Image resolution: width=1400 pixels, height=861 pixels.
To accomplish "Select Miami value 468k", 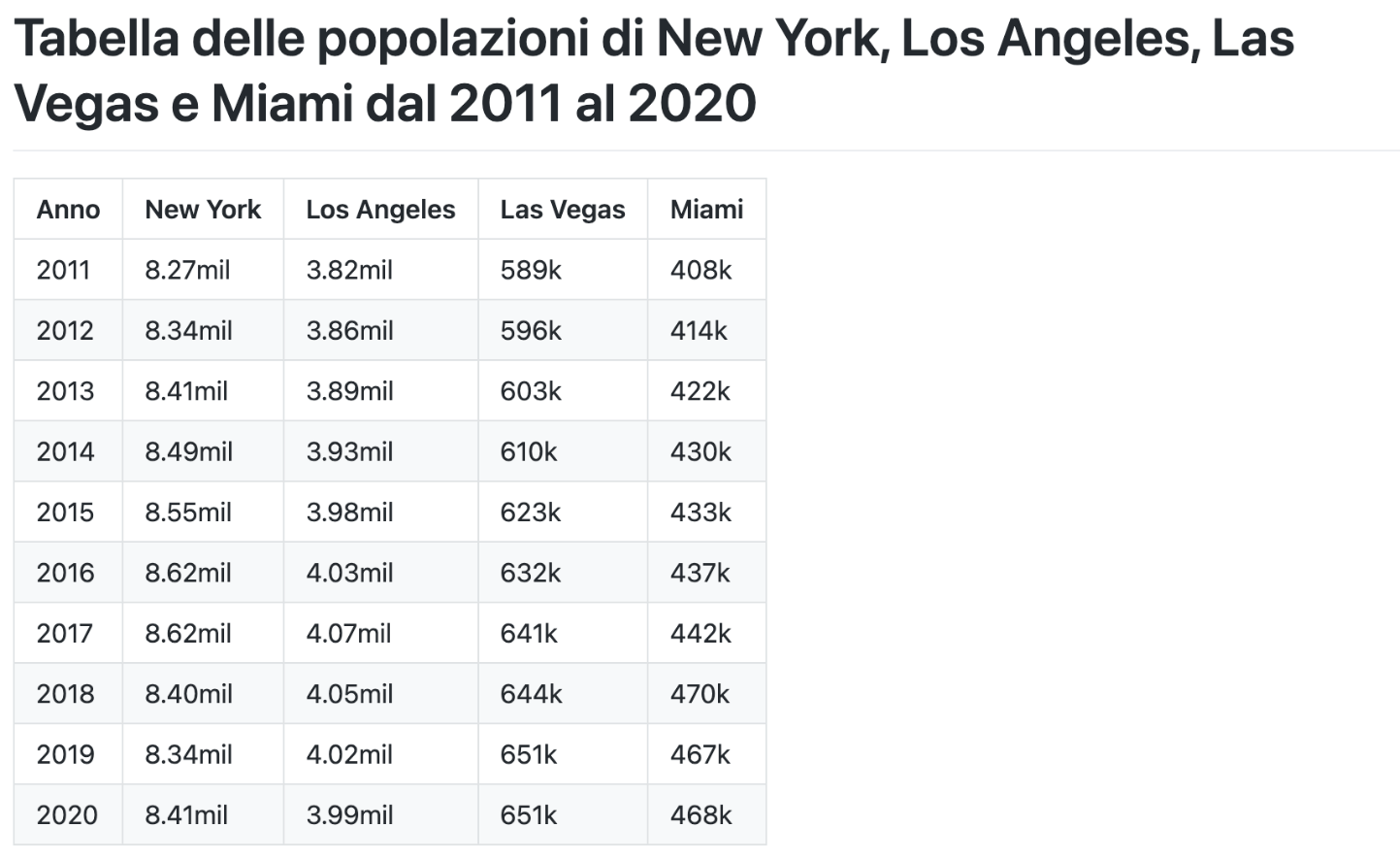I will [x=700, y=815].
